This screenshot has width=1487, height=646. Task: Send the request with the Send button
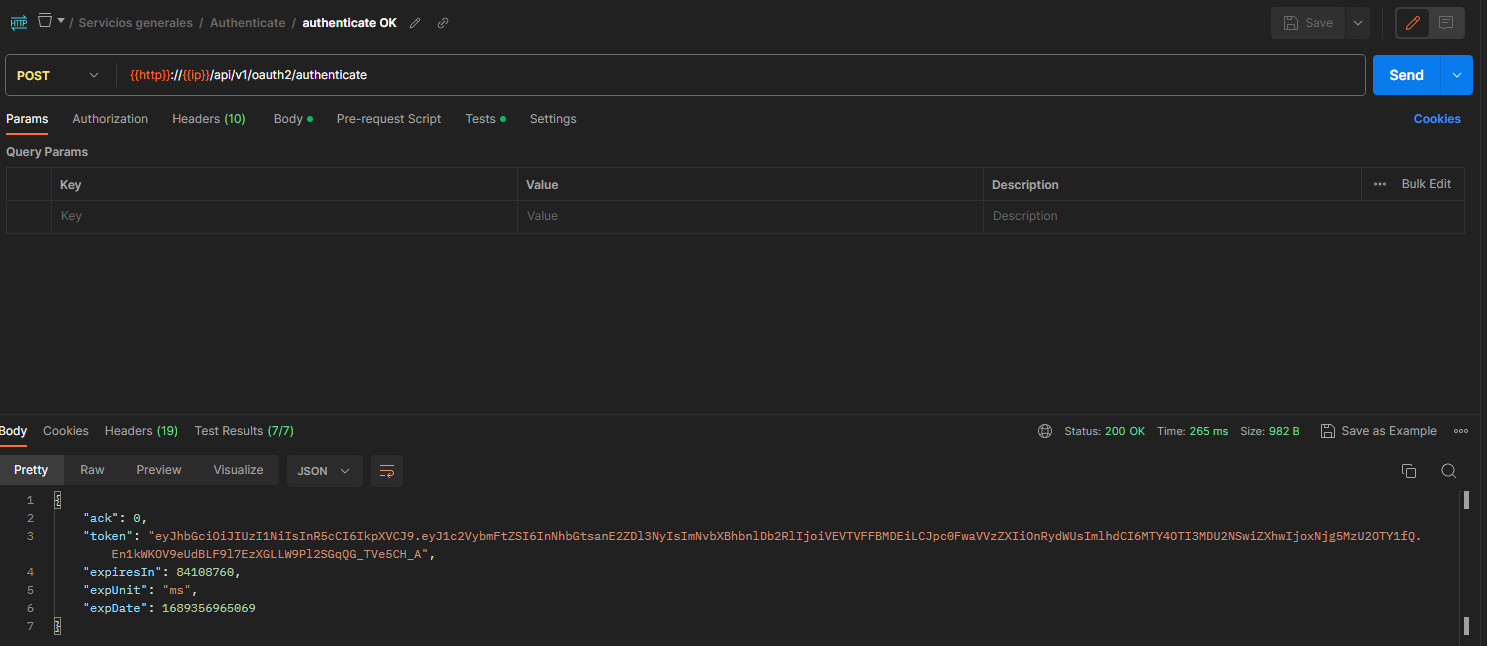(x=1406, y=75)
